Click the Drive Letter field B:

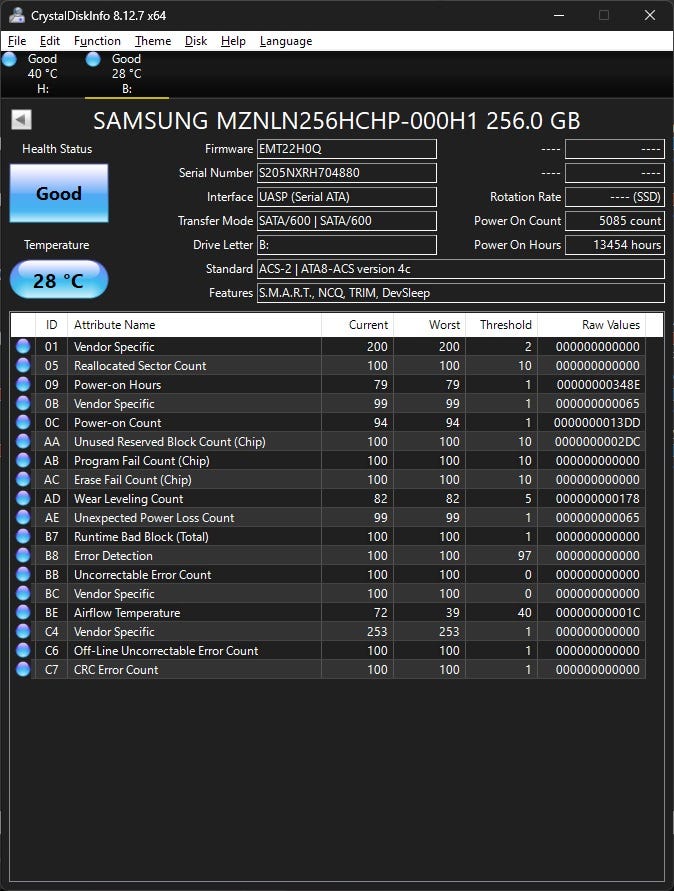pos(347,245)
